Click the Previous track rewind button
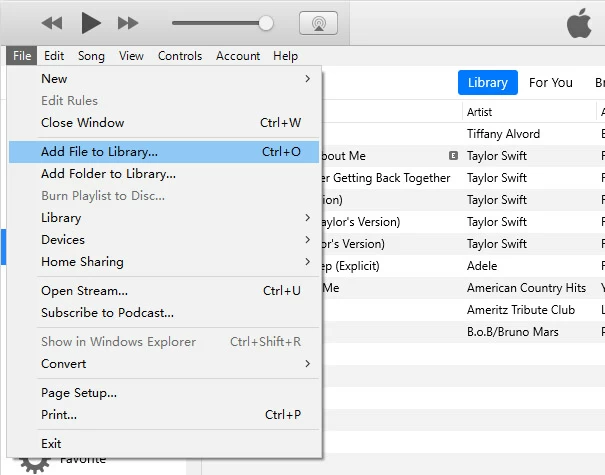 (52, 22)
